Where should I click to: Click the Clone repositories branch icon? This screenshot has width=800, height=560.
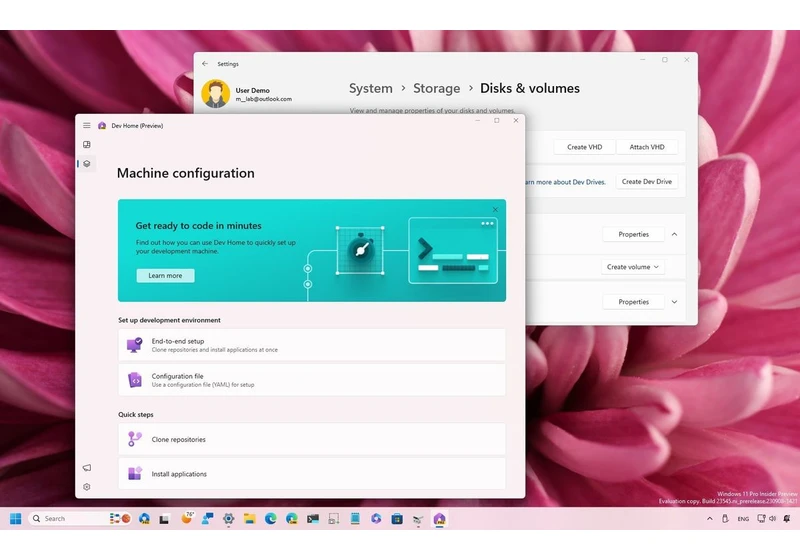(x=135, y=439)
